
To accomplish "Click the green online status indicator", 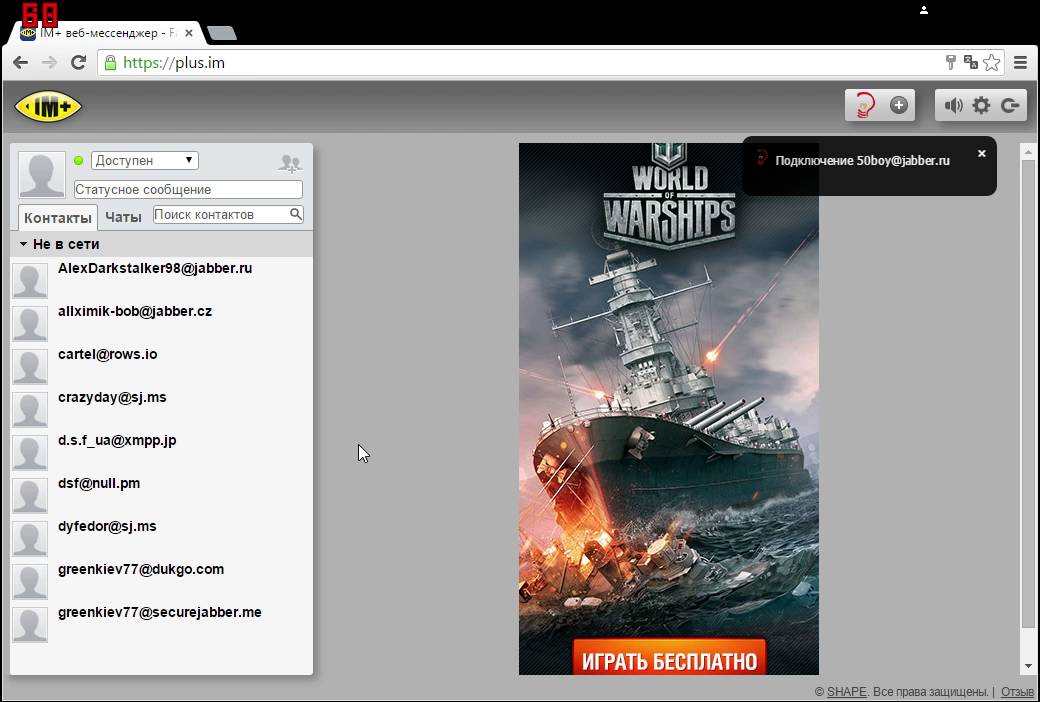I will tap(79, 161).
